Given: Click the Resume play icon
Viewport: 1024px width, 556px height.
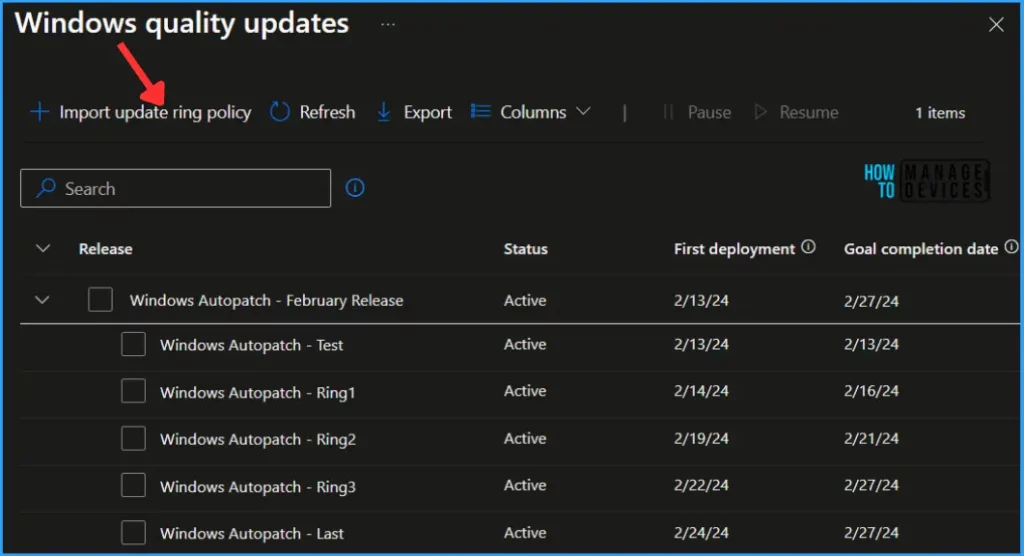Looking at the screenshot, I should pyautogui.click(x=760, y=112).
